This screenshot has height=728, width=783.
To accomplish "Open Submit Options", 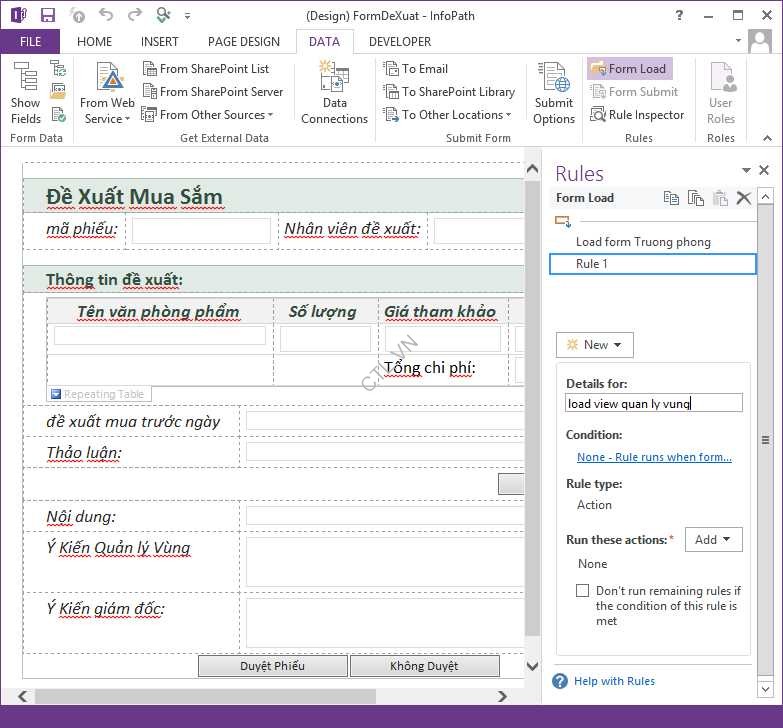I will click(553, 93).
